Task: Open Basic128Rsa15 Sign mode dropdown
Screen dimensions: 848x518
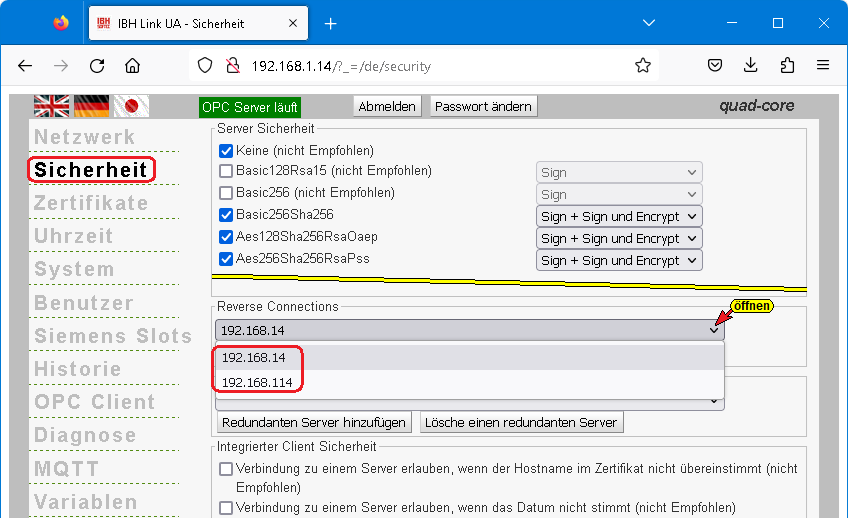Action: [x=619, y=172]
